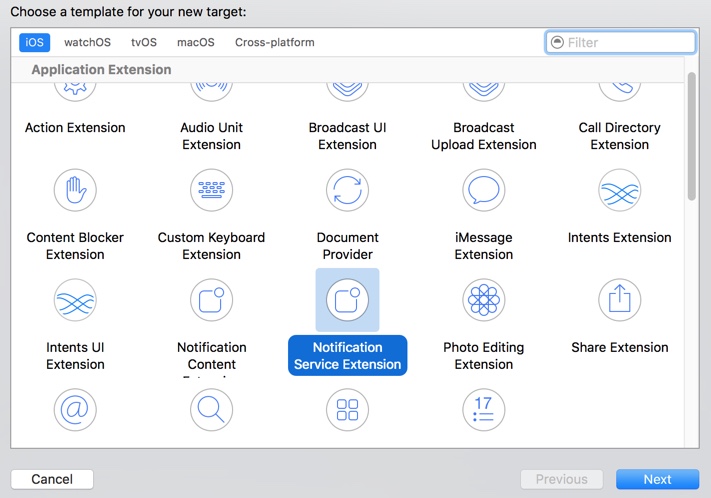Click the Intents Extension label

click(x=619, y=237)
